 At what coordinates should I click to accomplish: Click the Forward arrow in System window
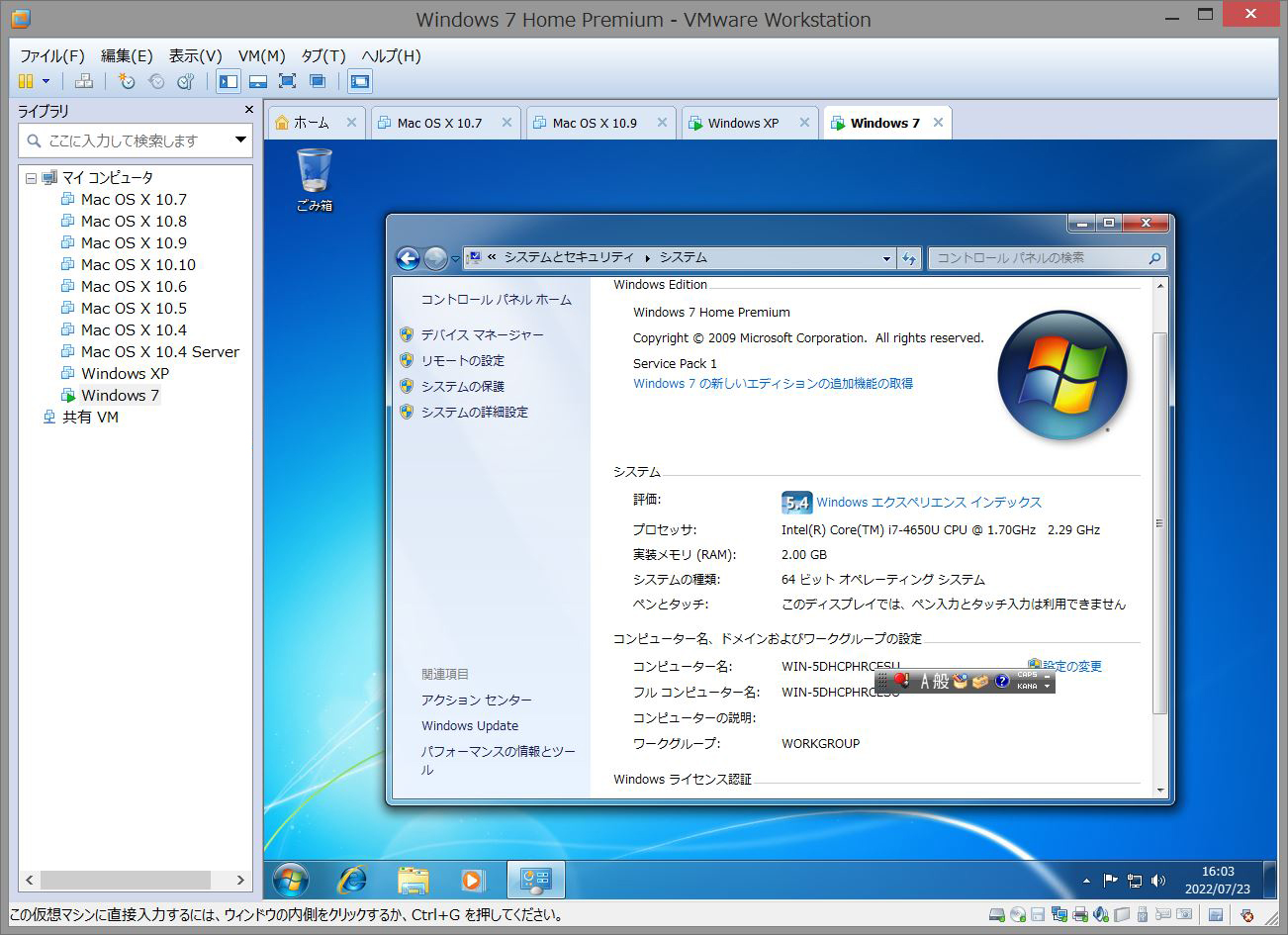click(x=435, y=258)
